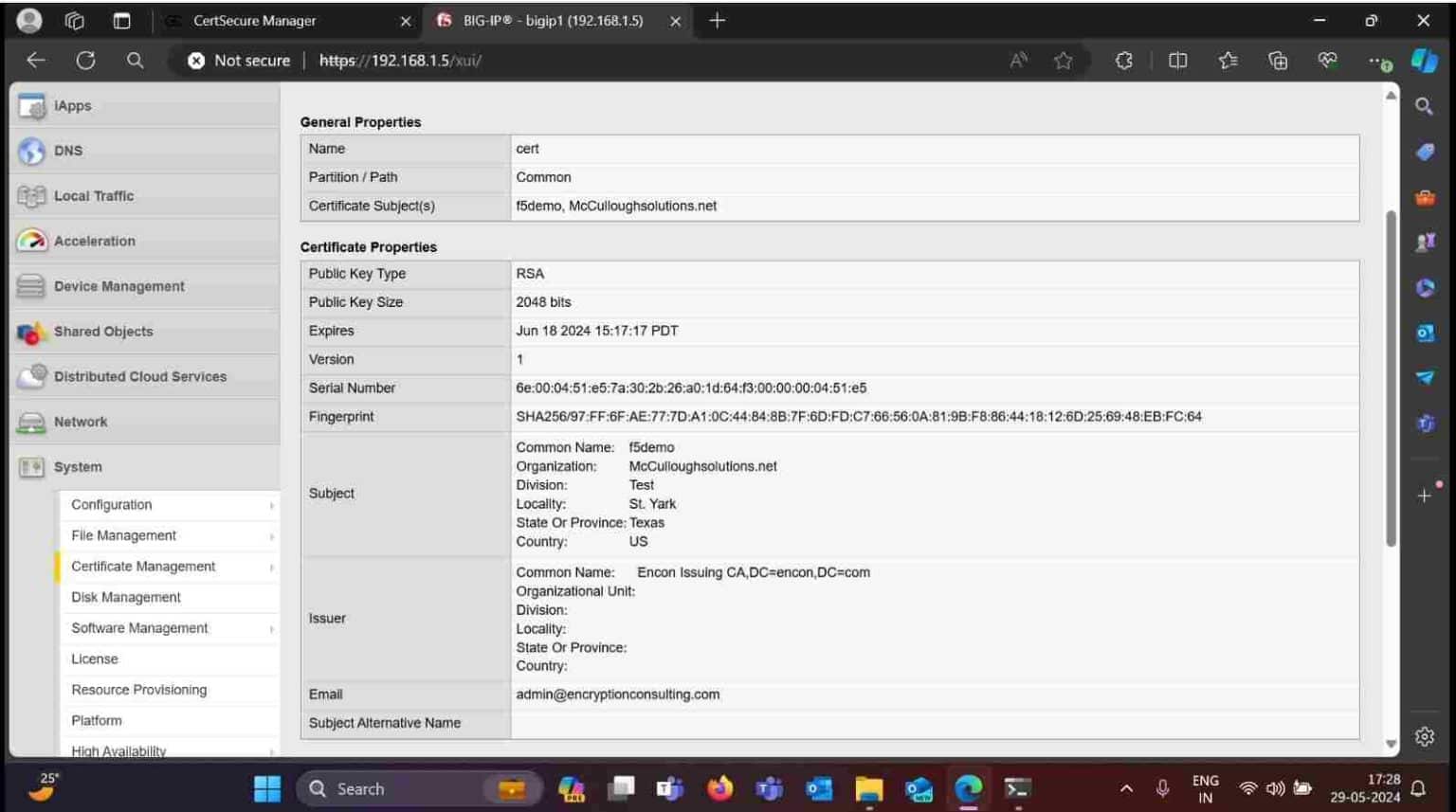1456x812 pixels.
Task: Click the Acceleration gauge icon
Action: tap(31, 241)
